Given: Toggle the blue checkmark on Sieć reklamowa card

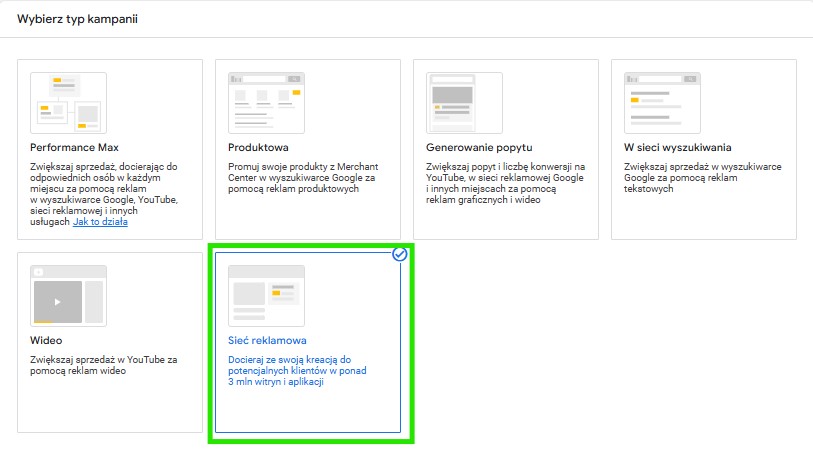Looking at the screenshot, I should click(399, 254).
